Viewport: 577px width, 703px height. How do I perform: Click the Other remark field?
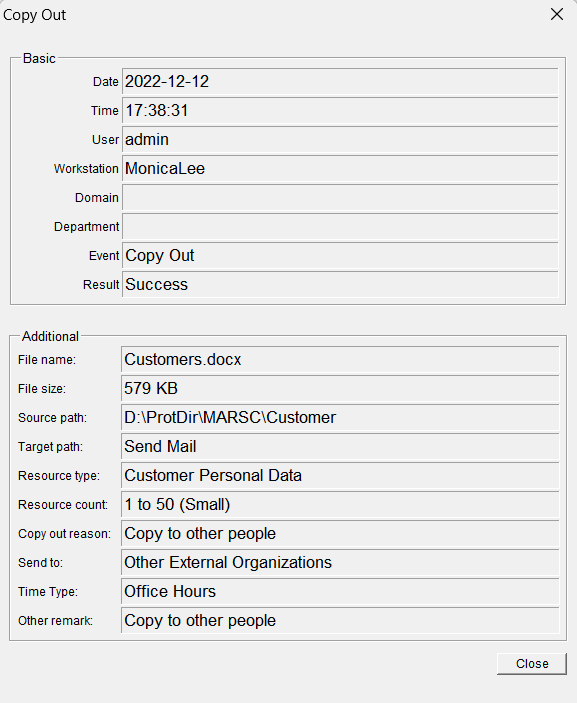(x=340, y=621)
